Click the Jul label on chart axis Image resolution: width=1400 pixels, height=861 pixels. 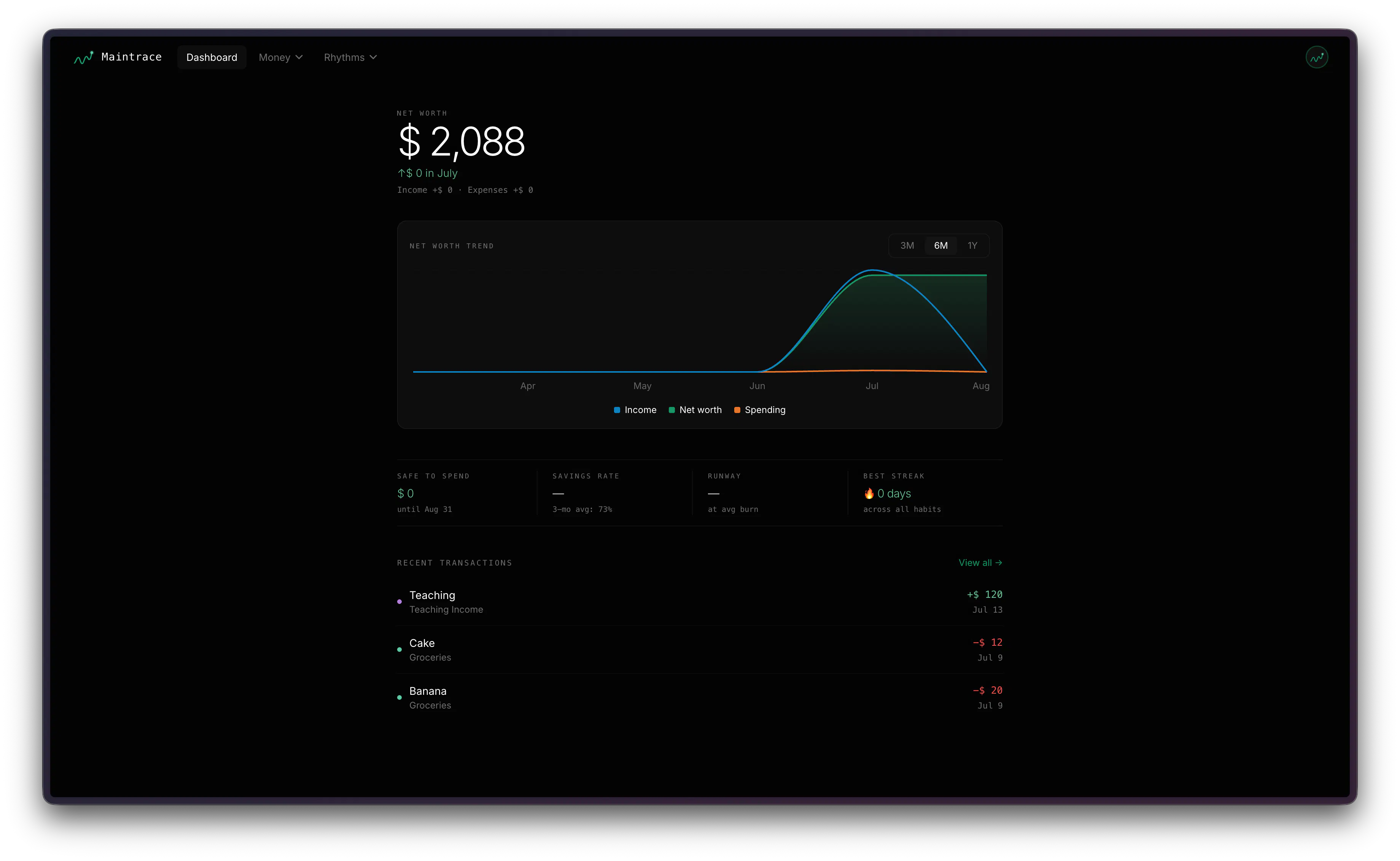tap(872, 386)
